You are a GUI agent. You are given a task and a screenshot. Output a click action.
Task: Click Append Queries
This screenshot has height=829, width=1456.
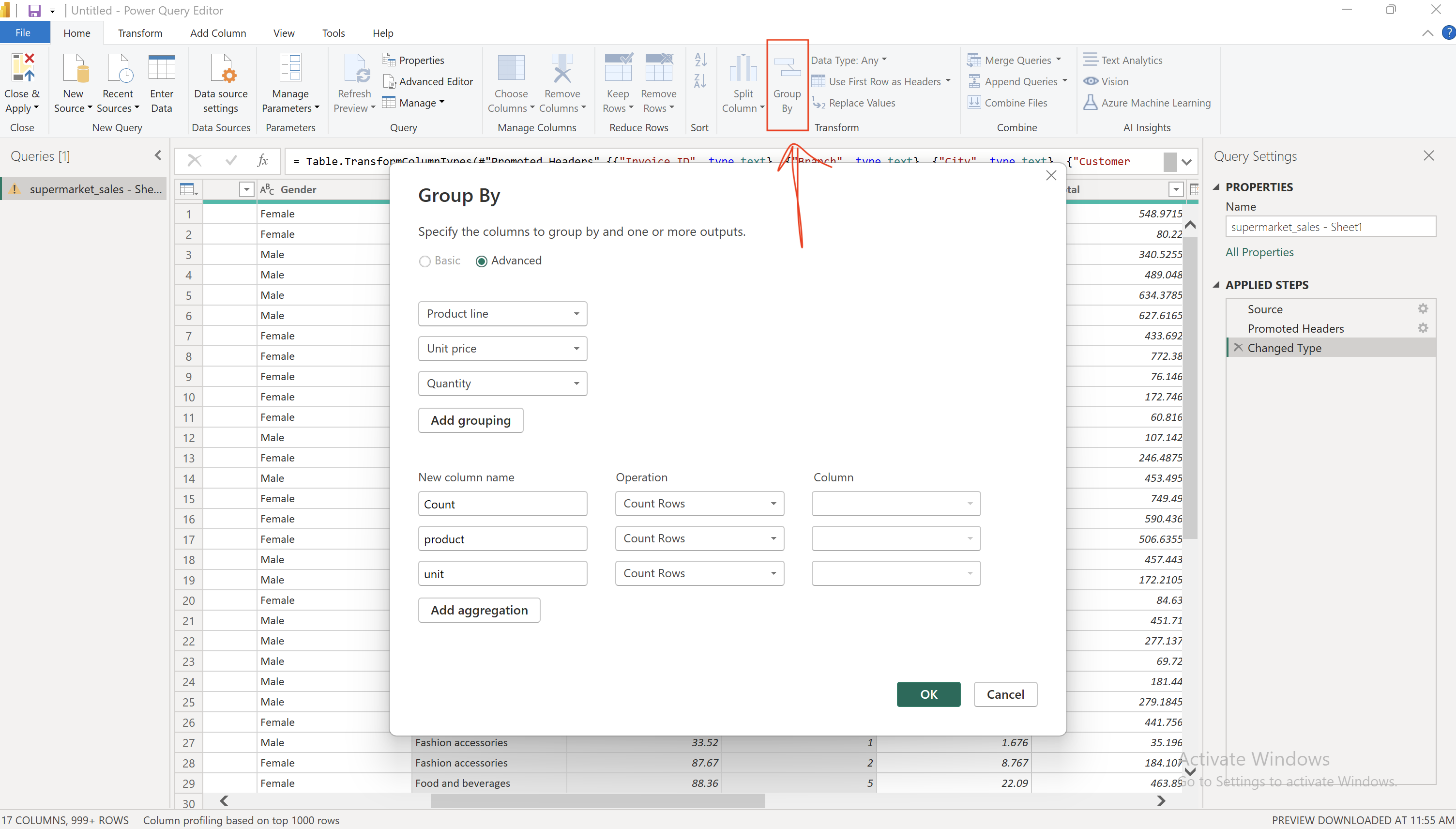[1017, 81]
